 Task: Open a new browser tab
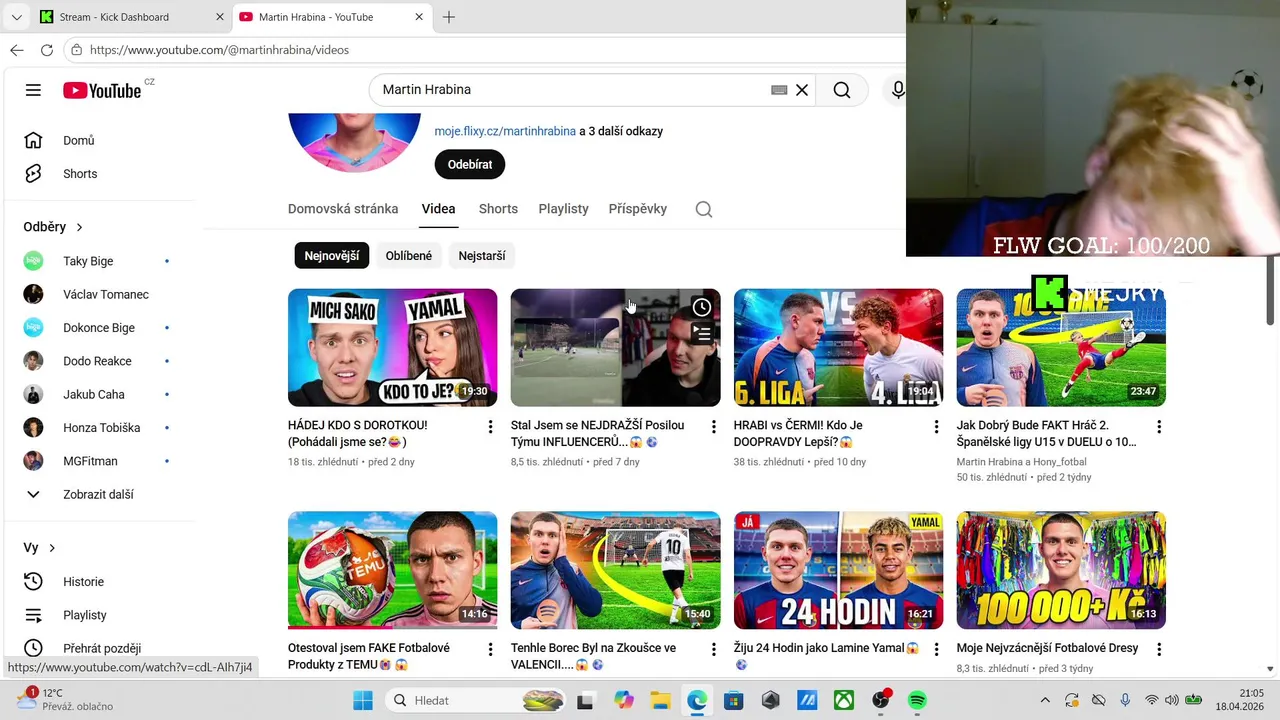click(x=449, y=17)
